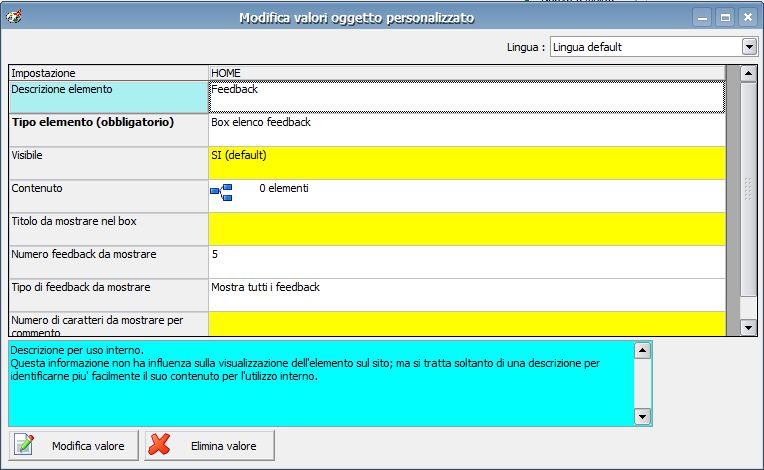
Task: Select Titolo da mostrare nel box label
Action: point(109,229)
